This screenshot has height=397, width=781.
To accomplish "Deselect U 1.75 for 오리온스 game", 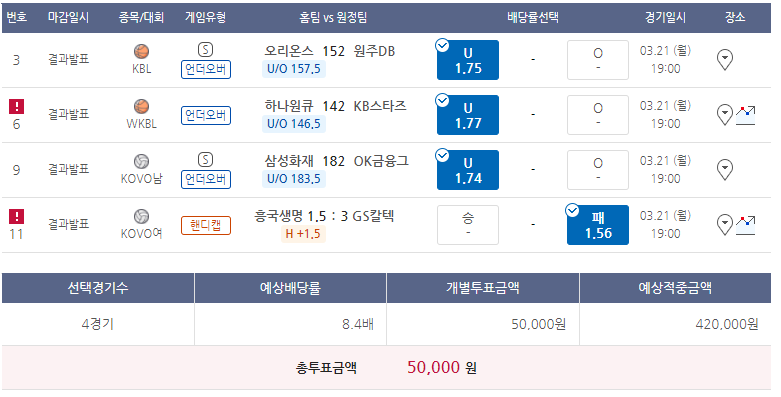I will point(468,60).
